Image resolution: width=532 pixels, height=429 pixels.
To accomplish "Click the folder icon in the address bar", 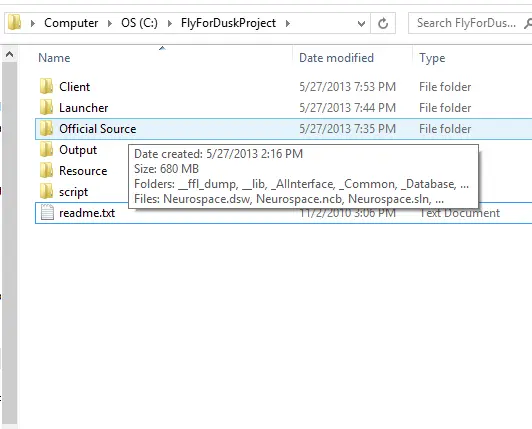I will 14,22.
